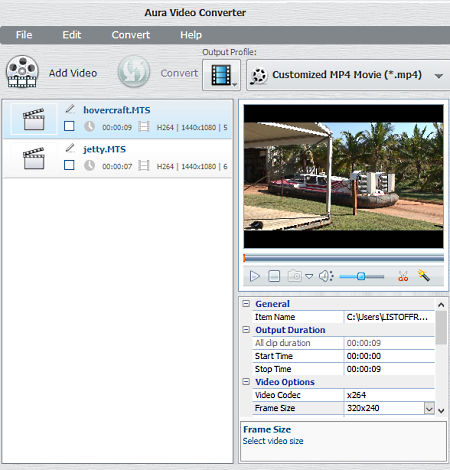
Task: Click the Item Name property label
Action: tap(275, 317)
